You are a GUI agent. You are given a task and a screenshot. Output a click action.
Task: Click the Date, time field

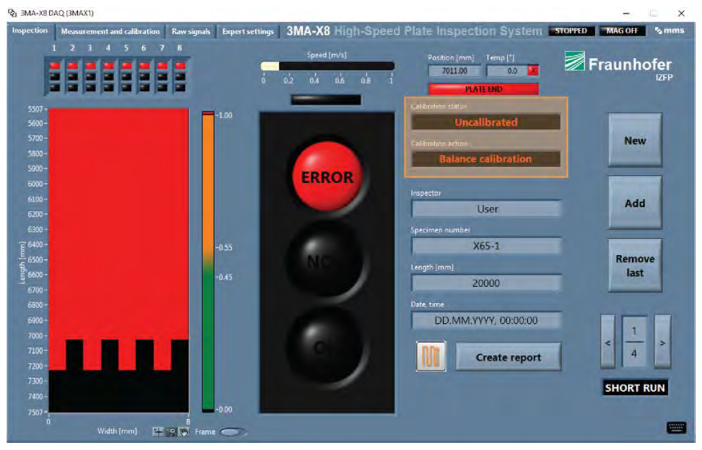click(x=486, y=320)
